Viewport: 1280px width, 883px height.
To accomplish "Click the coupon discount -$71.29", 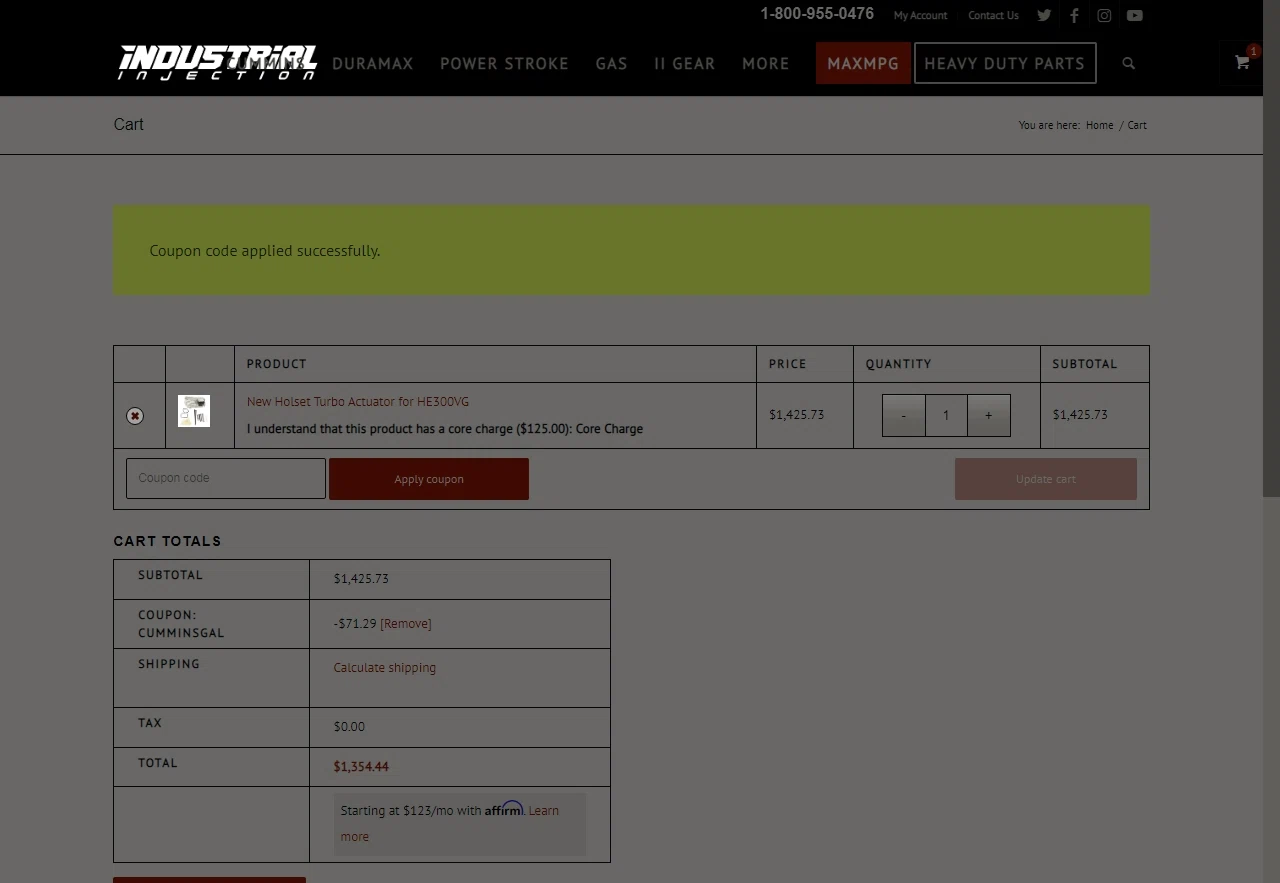I will 355,624.
